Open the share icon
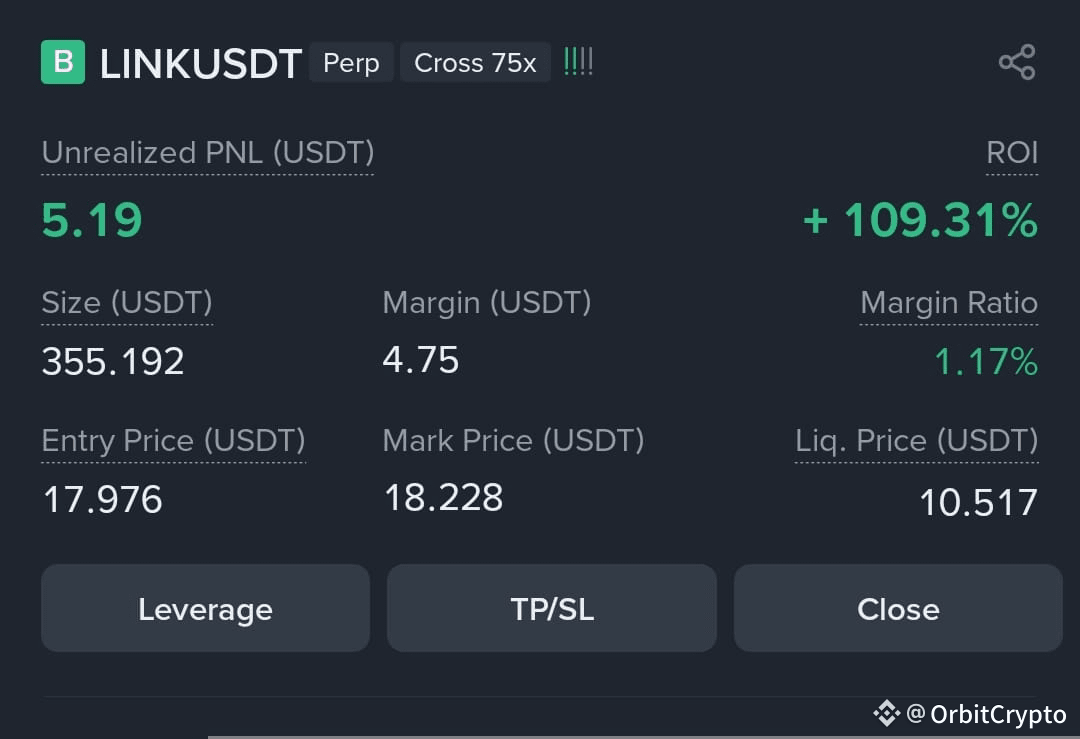Screen dimensions: 1080x739 click(1017, 62)
